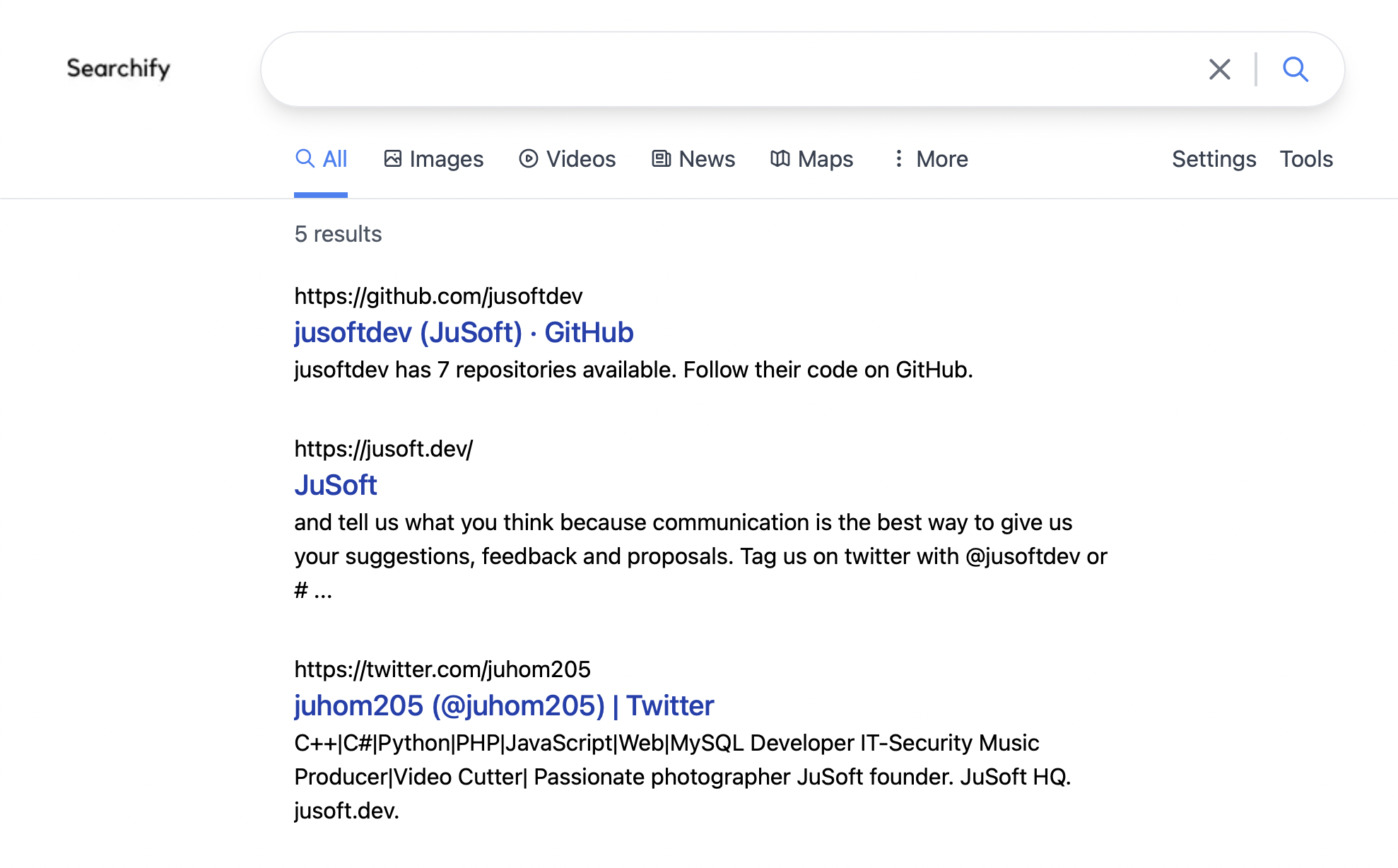Click the three-dot More icon
Screen dimensions: 1398x868
(x=898, y=158)
